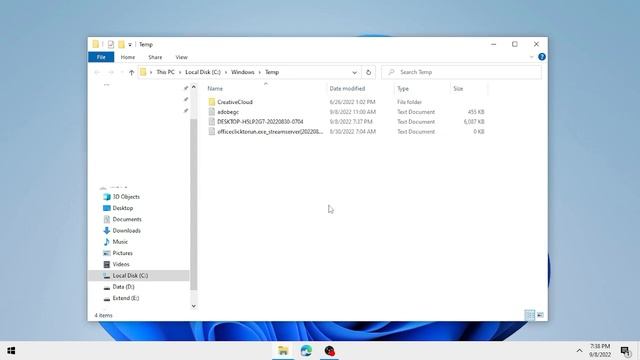Sort by the Name column header
Screen dimensions: 640x360
215,89
